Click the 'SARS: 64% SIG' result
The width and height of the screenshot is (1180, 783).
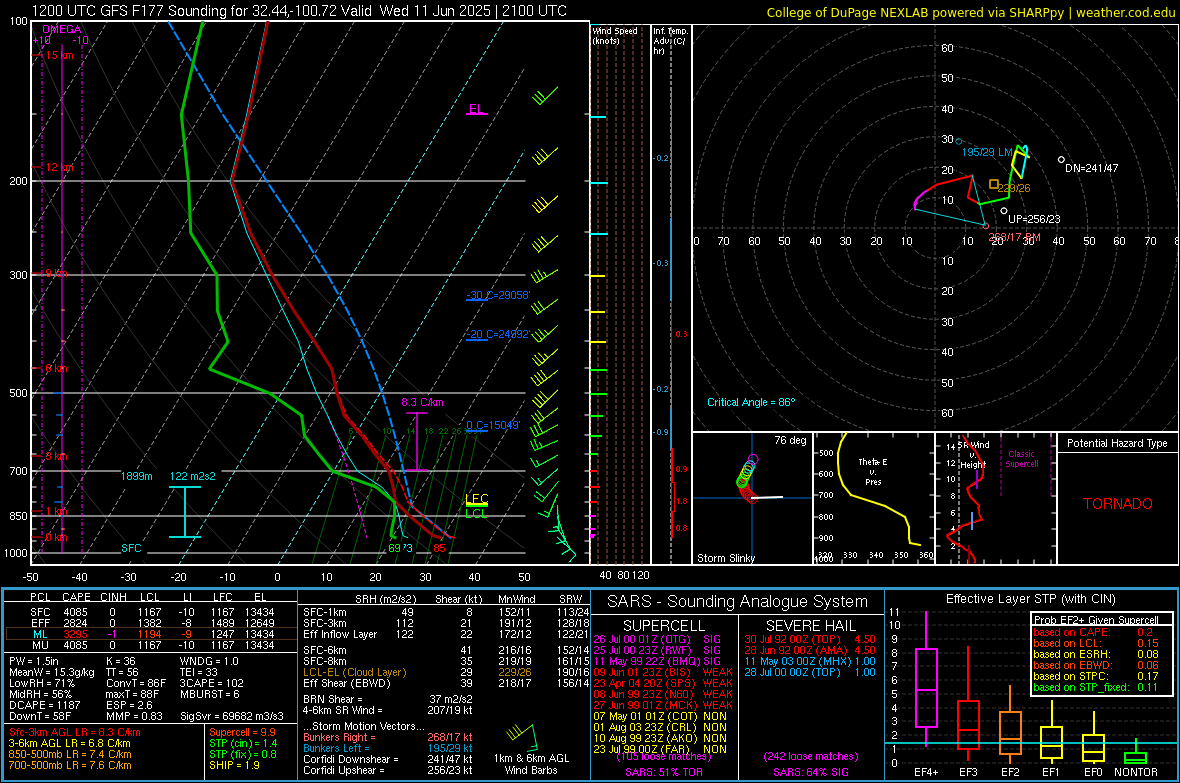[x=810, y=772]
